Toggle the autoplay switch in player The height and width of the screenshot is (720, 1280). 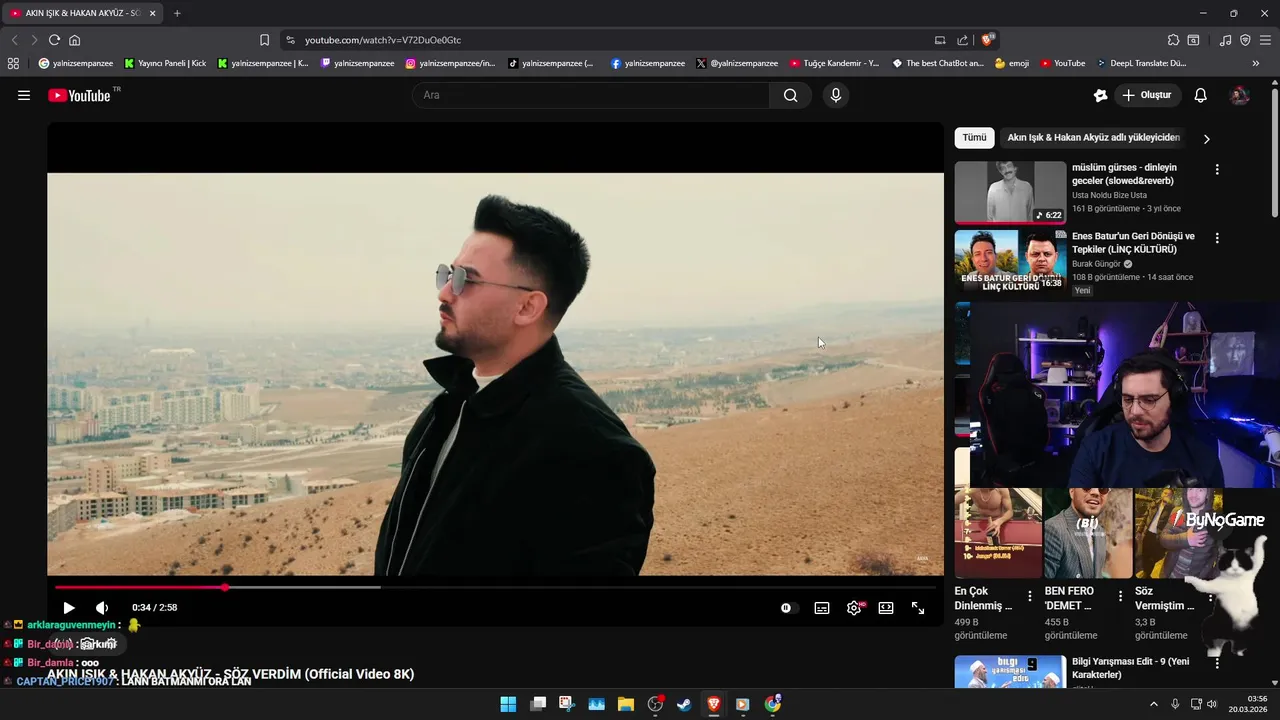click(788, 608)
